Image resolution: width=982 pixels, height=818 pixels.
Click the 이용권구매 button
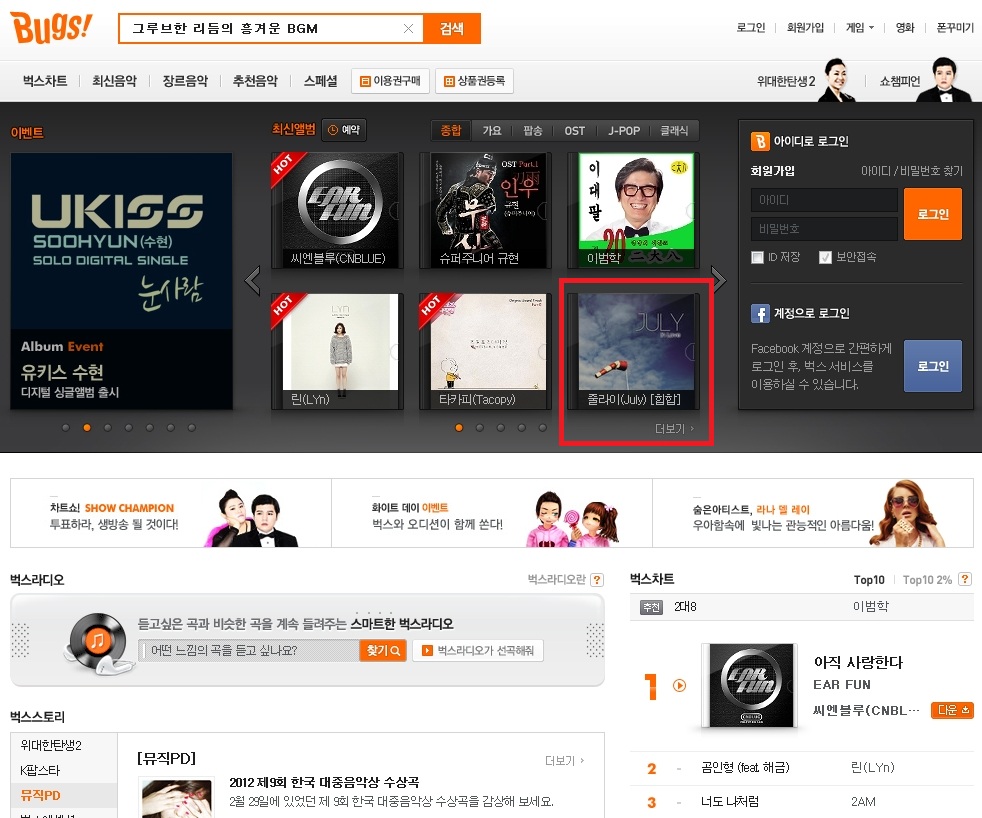(390, 81)
